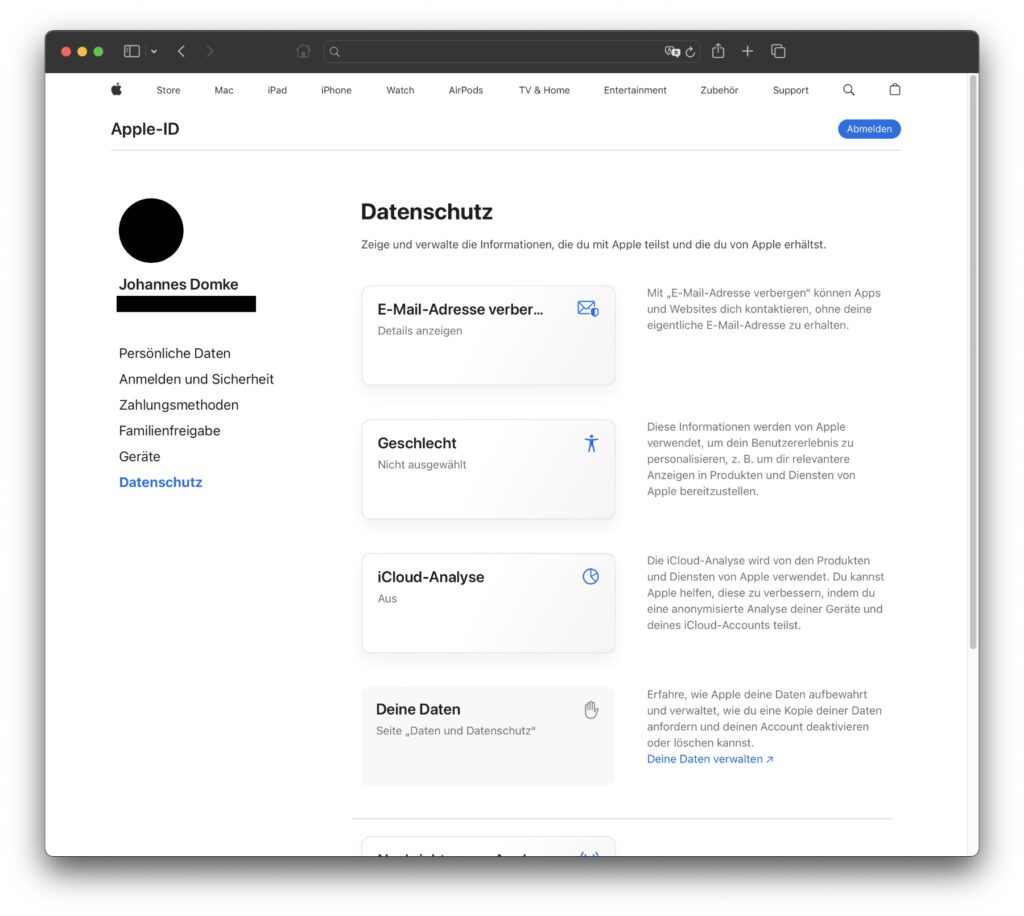Reload the page with refresh icon
The width and height of the screenshot is (1024, 916).
pos(690,52)
